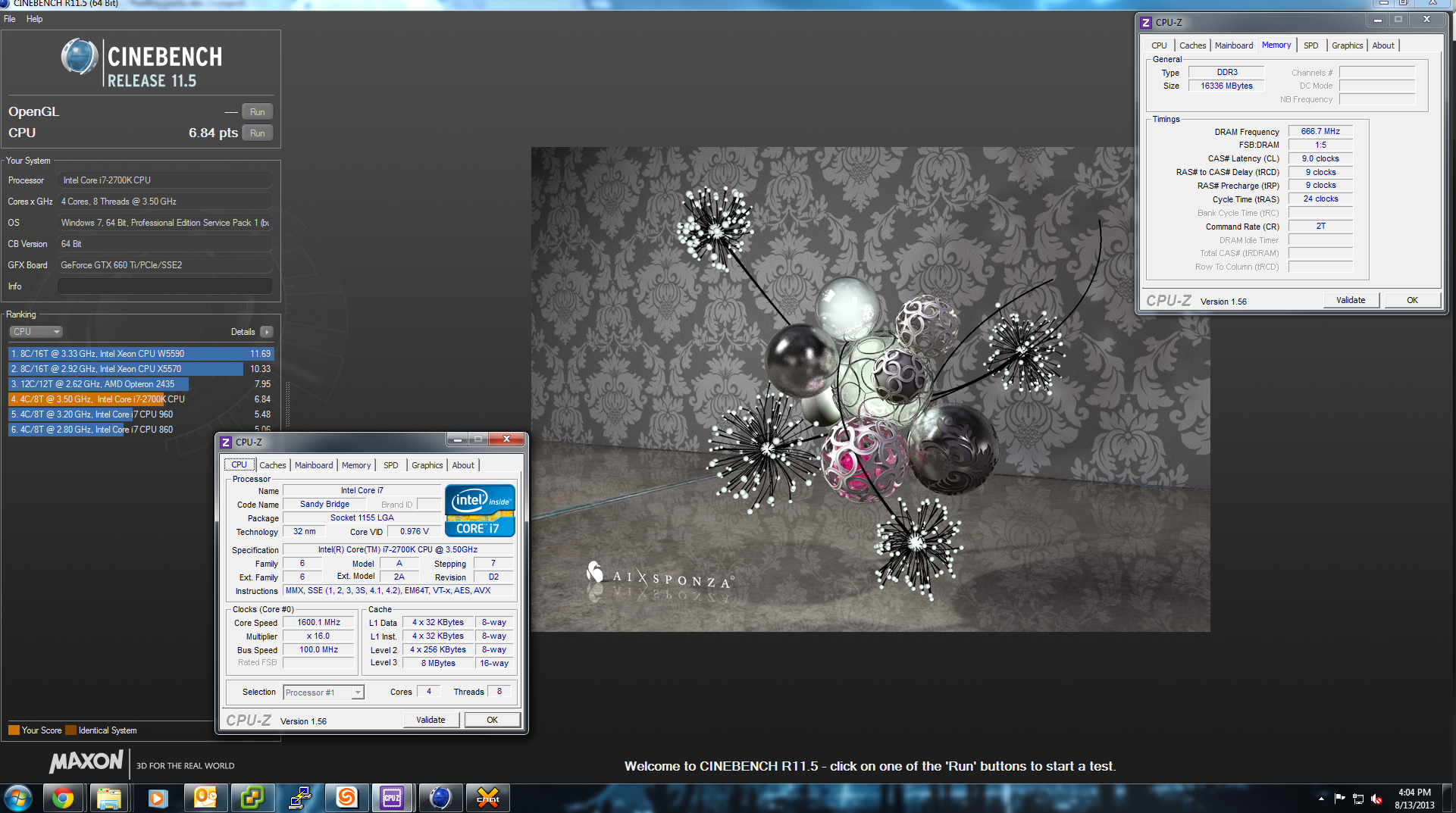
Task: Click the Core Speed 1600.1 MHz value
Action: pyautogui.click(x=319, y=623)
